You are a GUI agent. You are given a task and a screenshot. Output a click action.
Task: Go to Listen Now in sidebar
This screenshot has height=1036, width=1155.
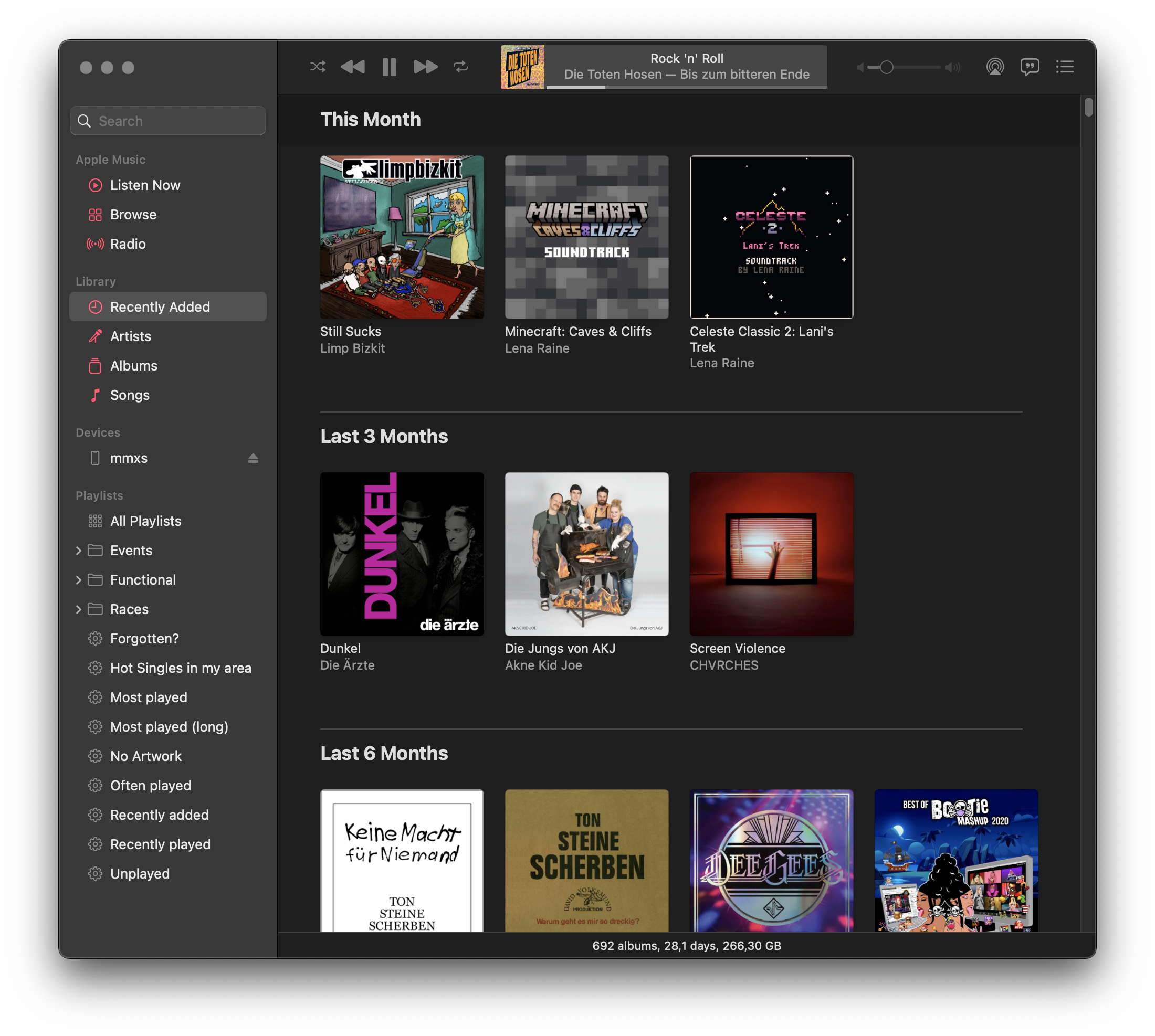click(x=145, y=185)
